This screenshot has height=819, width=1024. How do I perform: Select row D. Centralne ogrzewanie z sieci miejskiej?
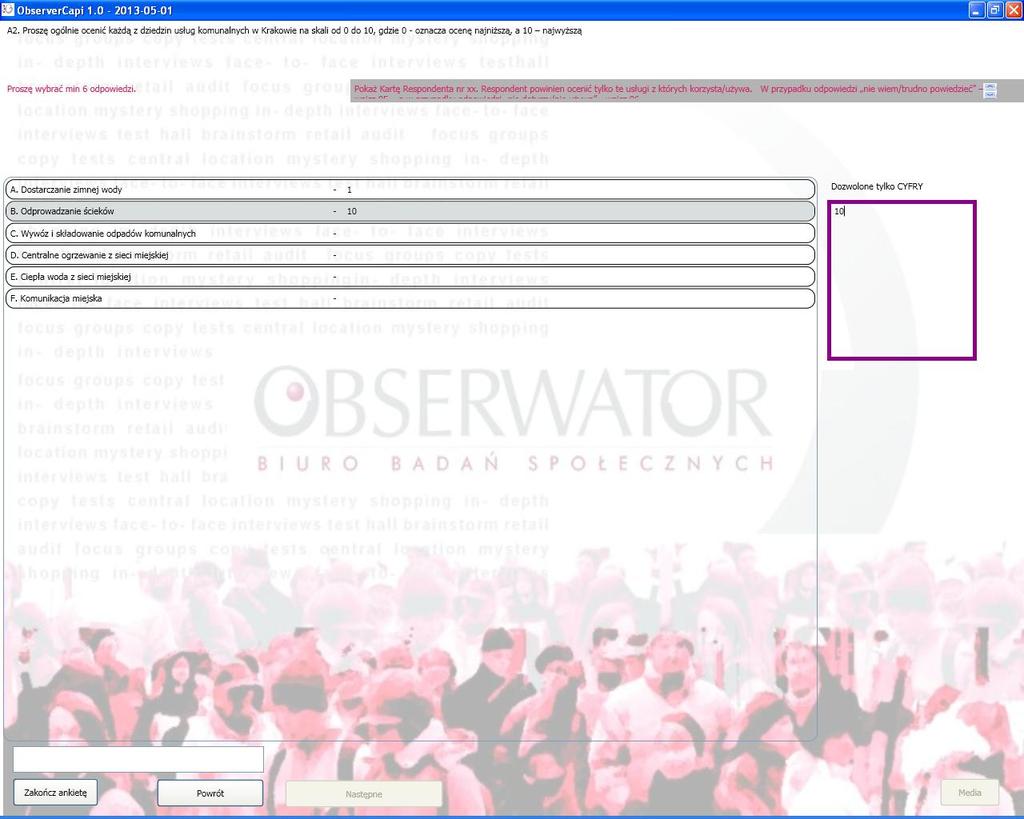[410, 255]
